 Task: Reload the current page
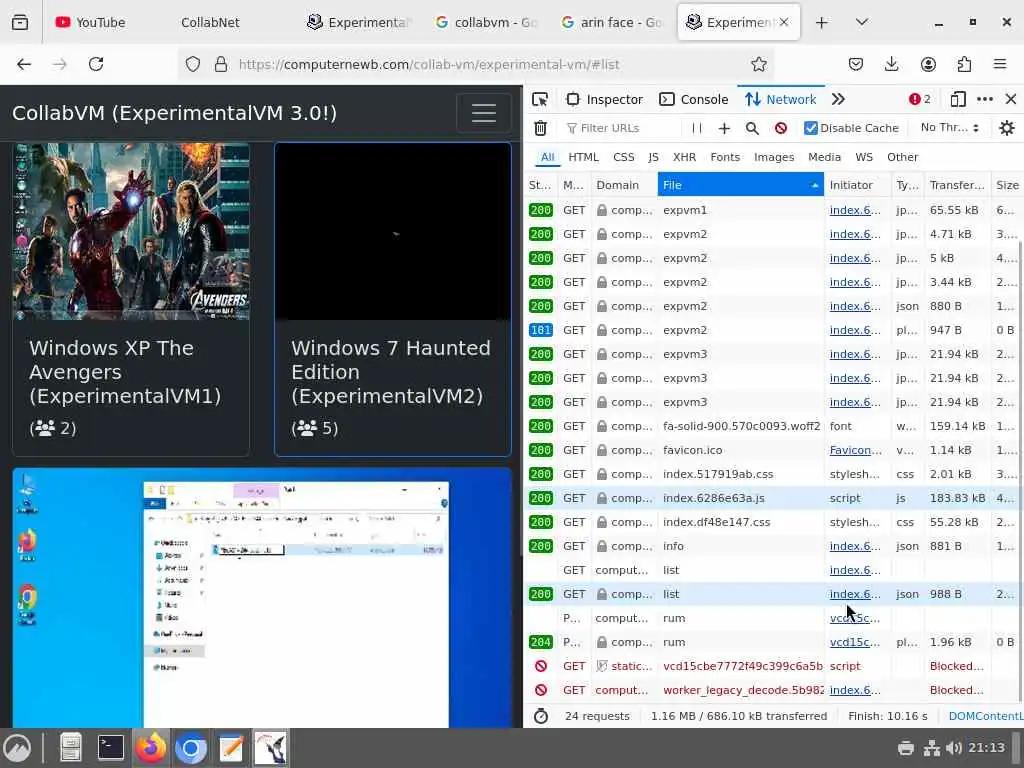click(x=96, y=64)
